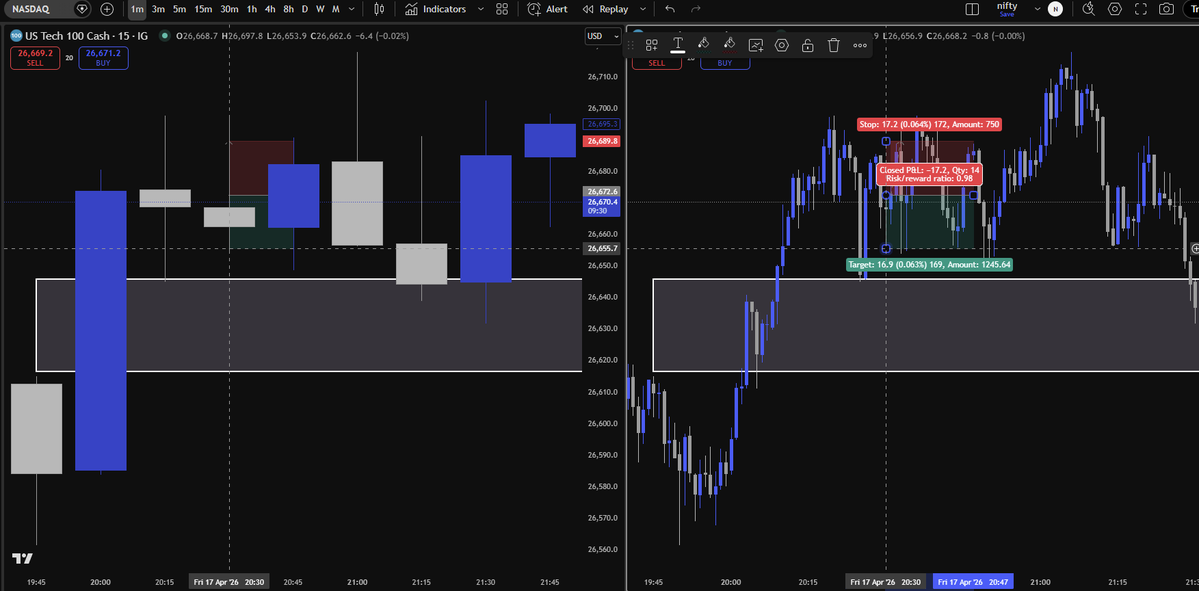The width and height of the screenshot is (1199, 591).
Task: Select the 5m timeframe
Action: pyautogui.click(x=179, y=9)
